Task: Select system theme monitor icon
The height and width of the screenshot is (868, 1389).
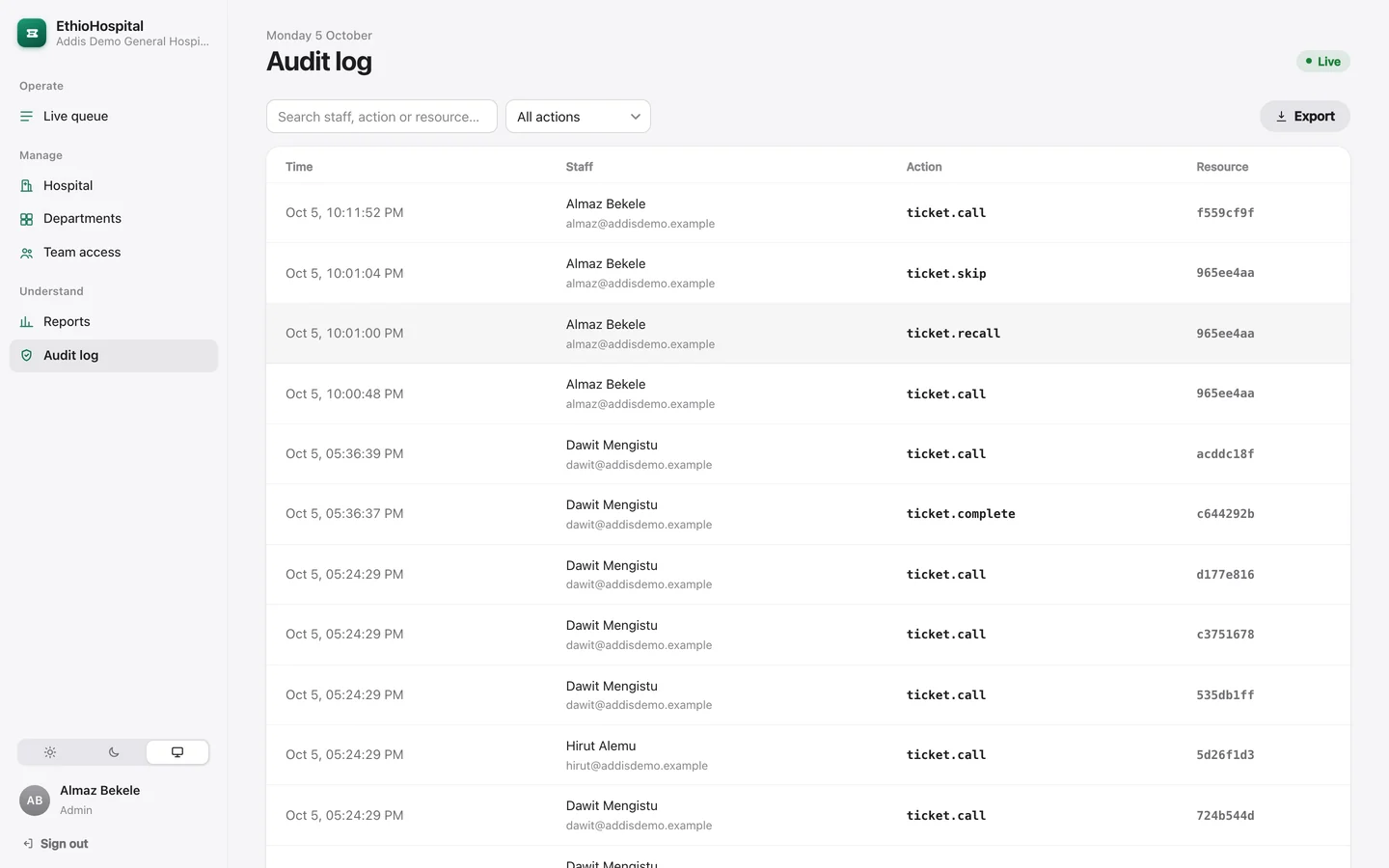Action: (177, 752)
